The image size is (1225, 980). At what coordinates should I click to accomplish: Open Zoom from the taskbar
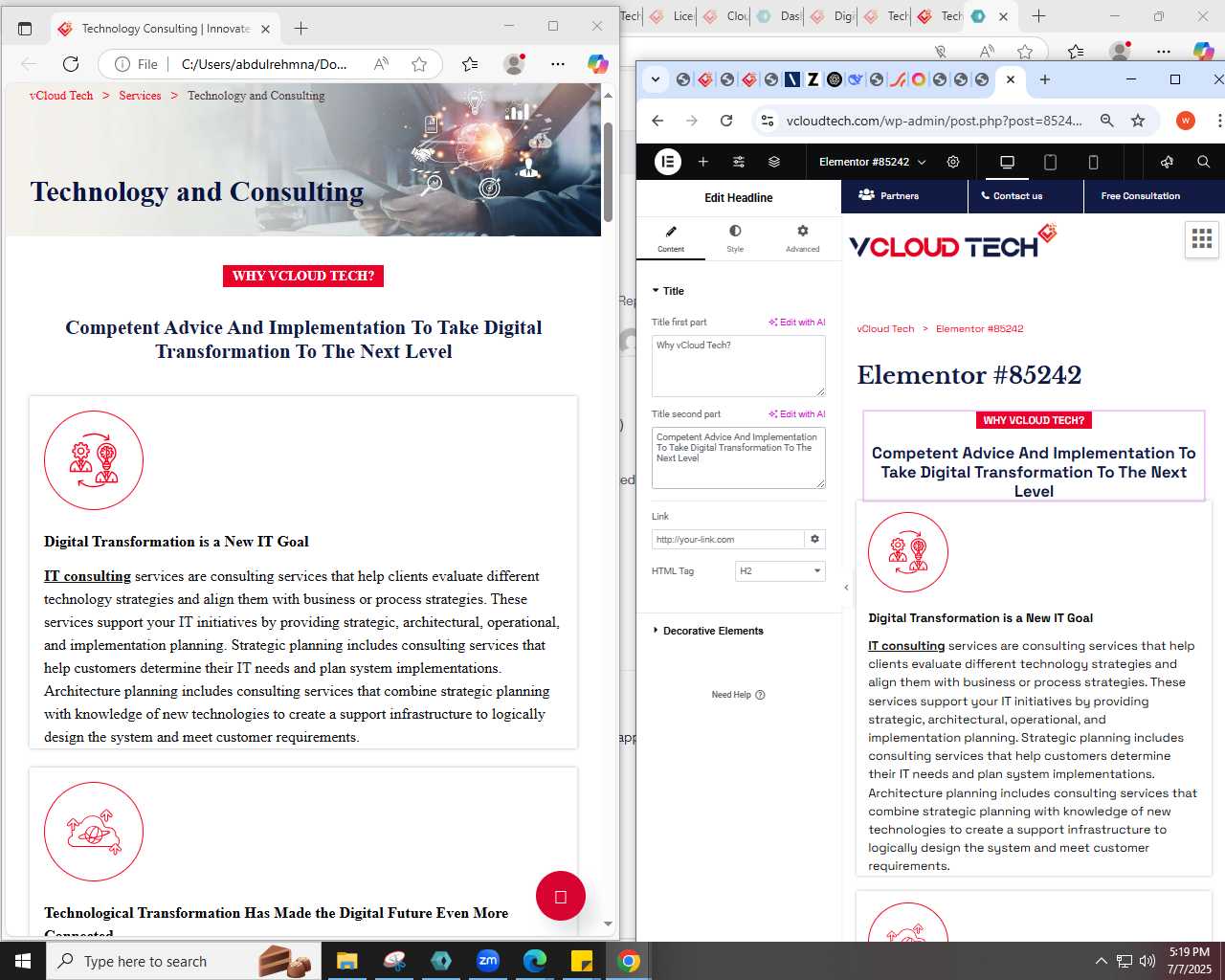488,961
